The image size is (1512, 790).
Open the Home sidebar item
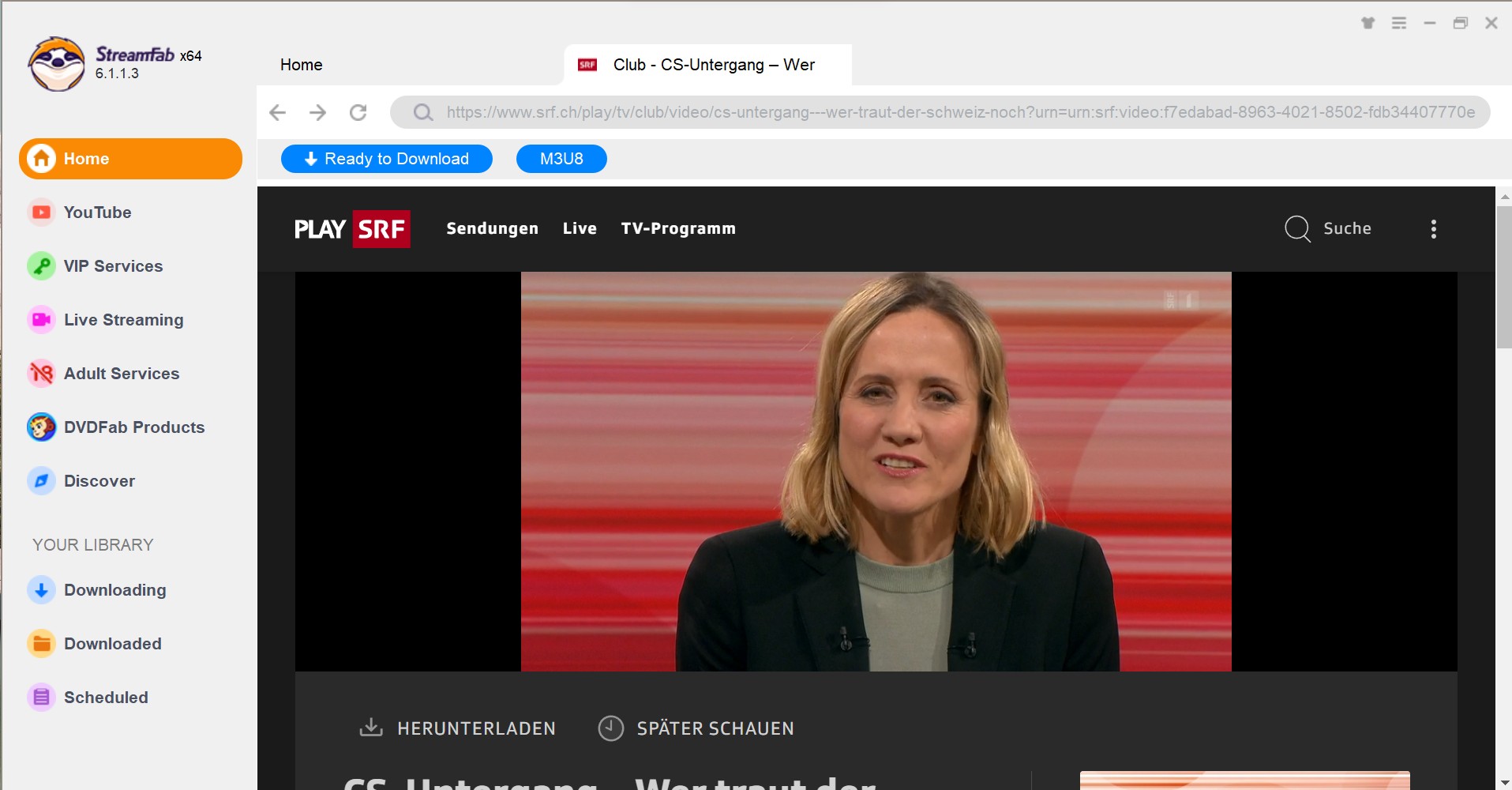tap(130, 159)
